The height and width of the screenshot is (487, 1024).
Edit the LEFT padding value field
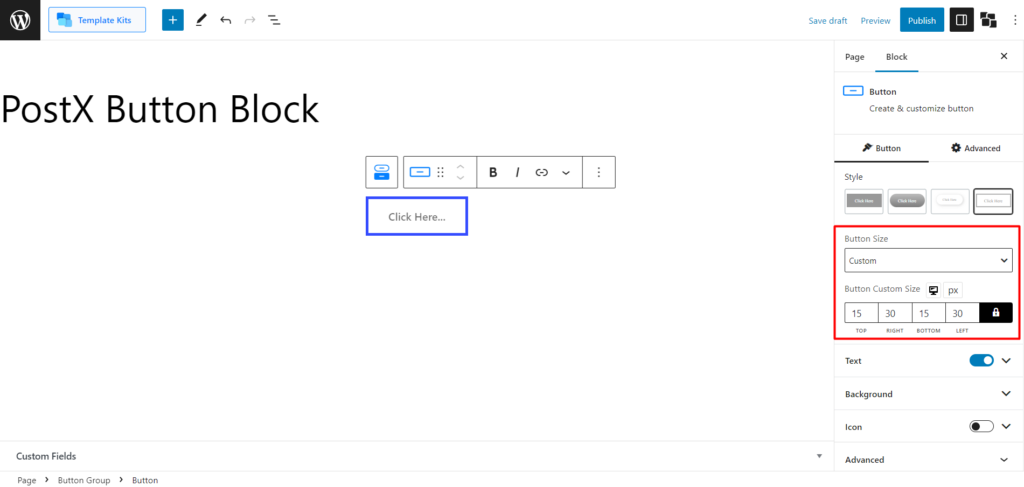coord(963,313)
